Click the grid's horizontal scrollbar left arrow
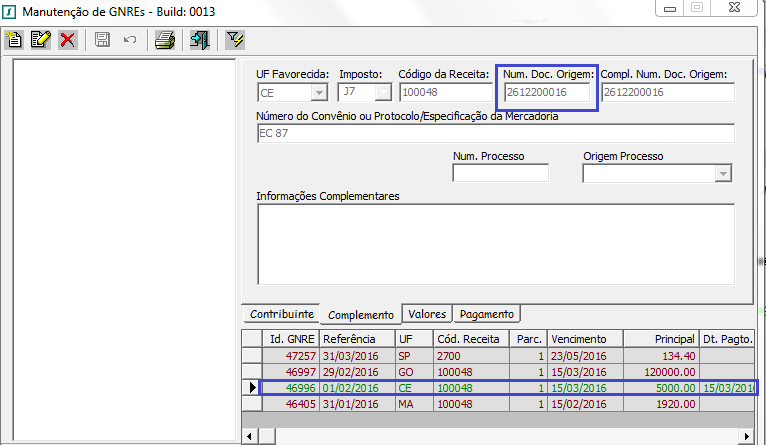The width and height of the screenshot is (766, 445). (250, 437)
